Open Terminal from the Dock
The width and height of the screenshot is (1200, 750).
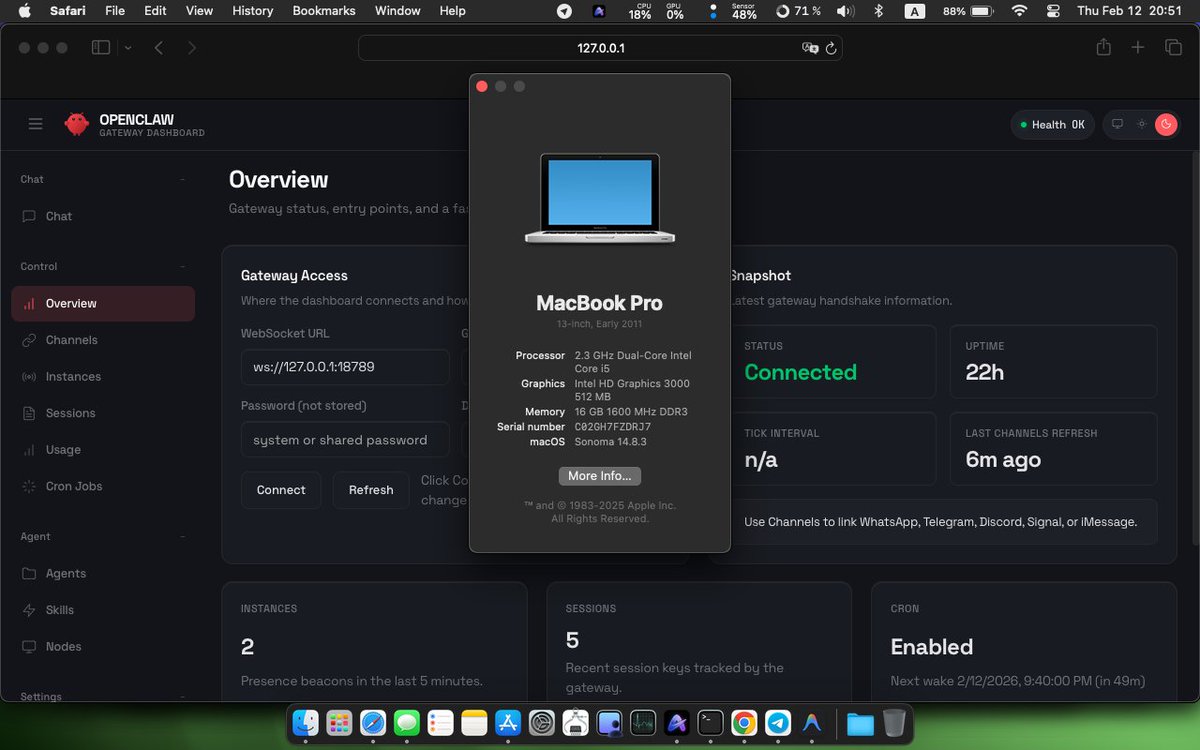coord(710,722)
